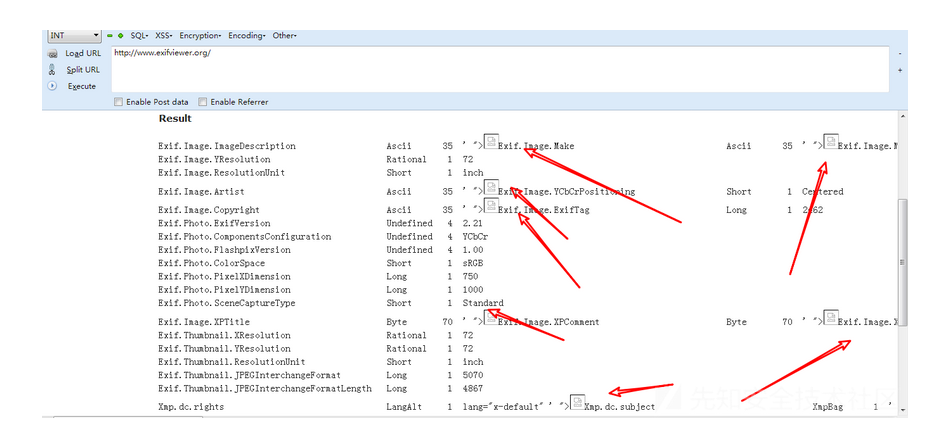Click the Load URL button label

[x=83, y=53]
